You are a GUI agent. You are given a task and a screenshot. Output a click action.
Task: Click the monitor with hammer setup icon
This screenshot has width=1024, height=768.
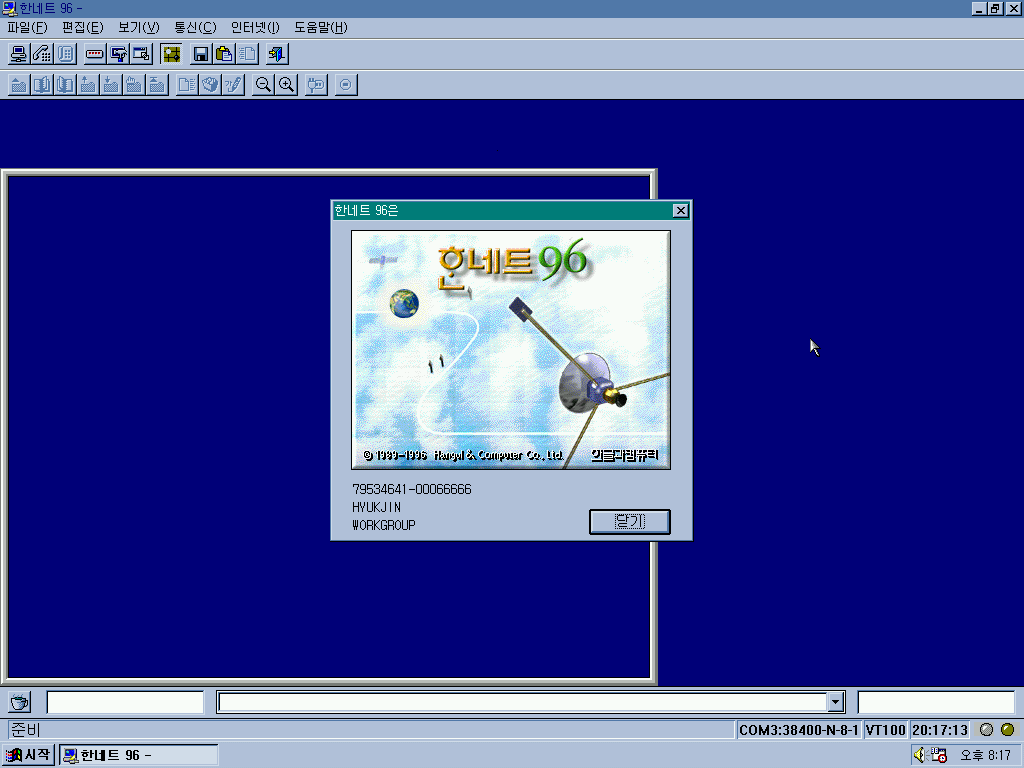tap(118, 54)
